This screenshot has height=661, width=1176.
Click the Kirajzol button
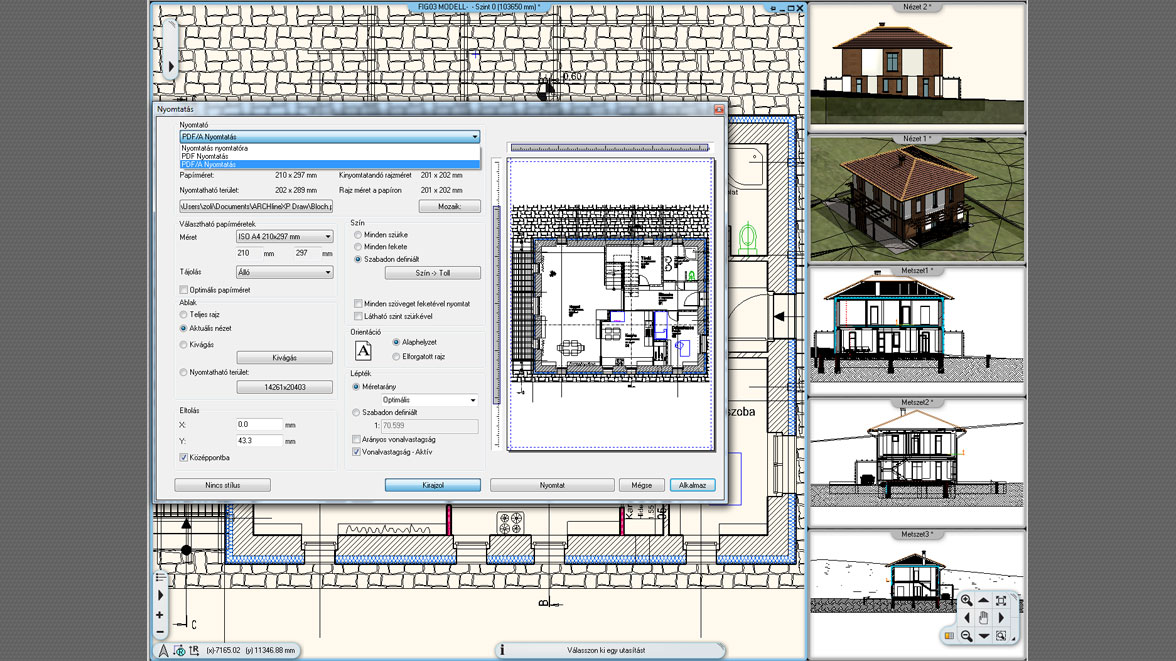(x=433, y=485)
